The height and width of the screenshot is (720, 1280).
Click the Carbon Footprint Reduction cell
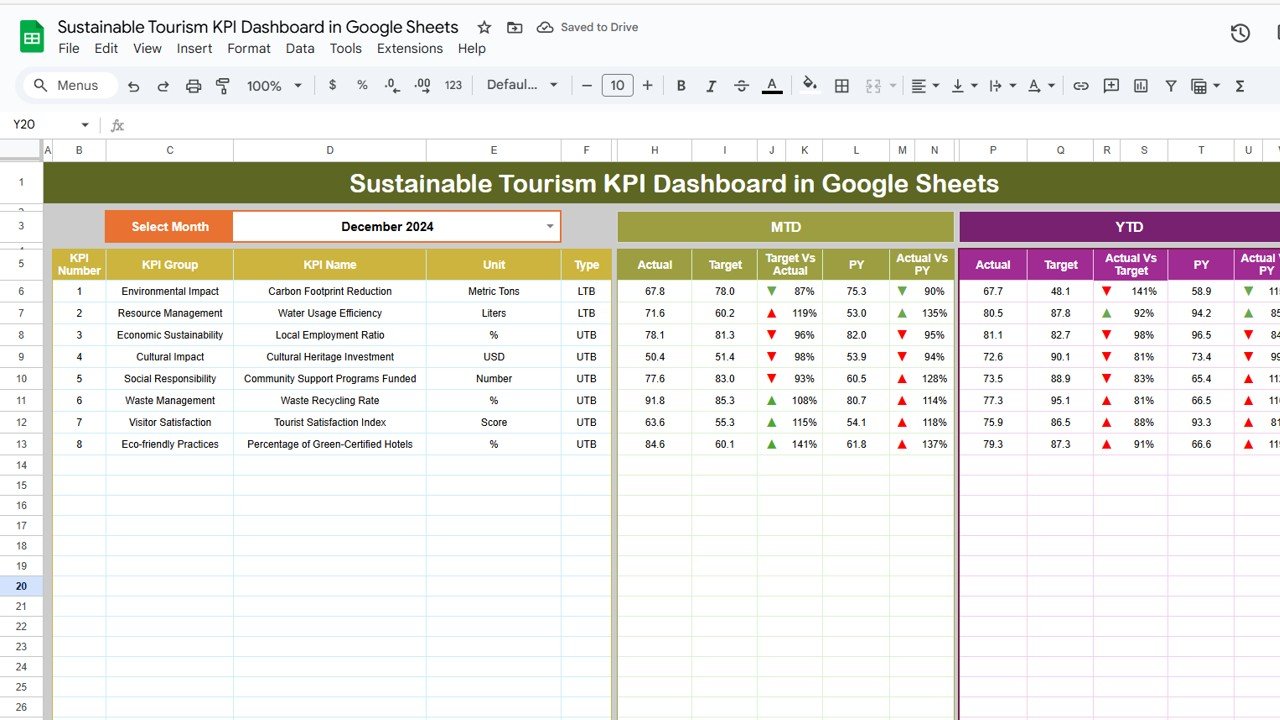click(x=330, y=292)
